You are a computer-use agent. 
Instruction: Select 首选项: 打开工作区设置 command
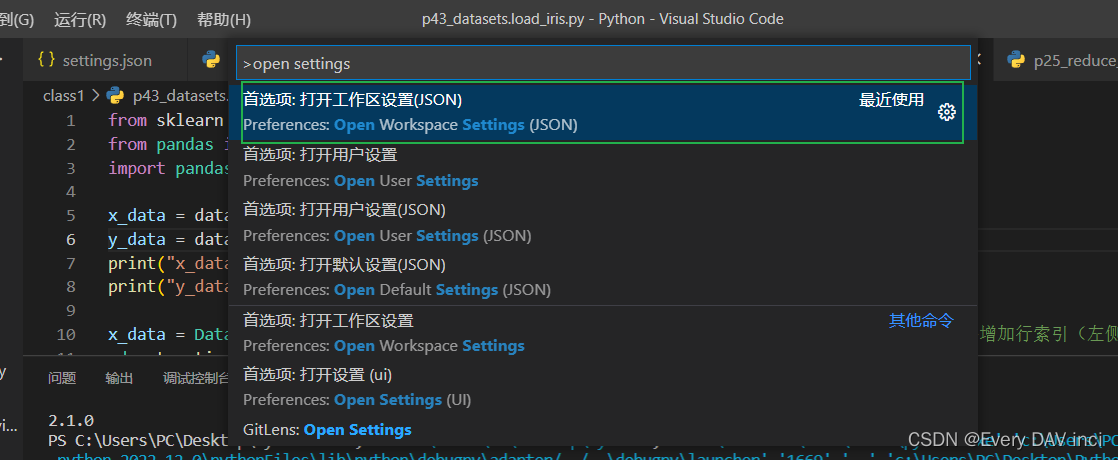[x=603, y=333]
